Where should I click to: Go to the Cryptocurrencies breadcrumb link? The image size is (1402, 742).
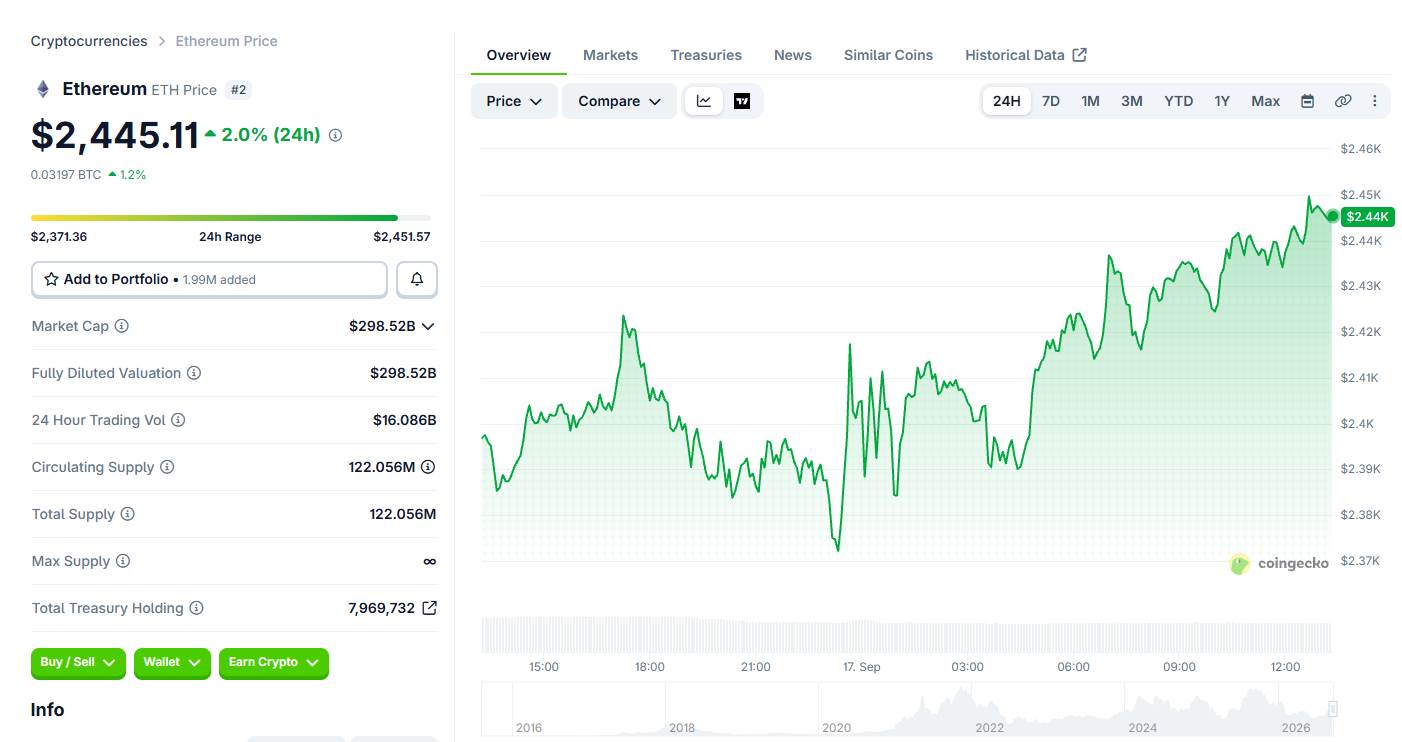click(89, 41)
